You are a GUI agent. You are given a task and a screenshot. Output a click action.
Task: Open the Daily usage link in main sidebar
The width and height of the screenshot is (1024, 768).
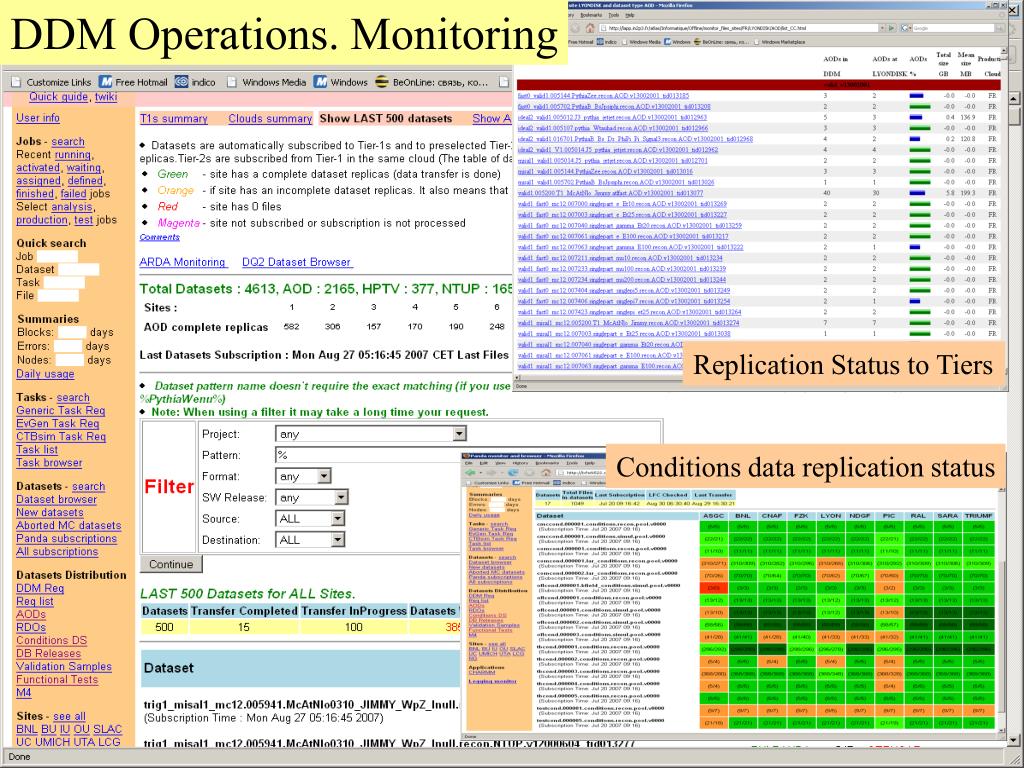[45, 374]
